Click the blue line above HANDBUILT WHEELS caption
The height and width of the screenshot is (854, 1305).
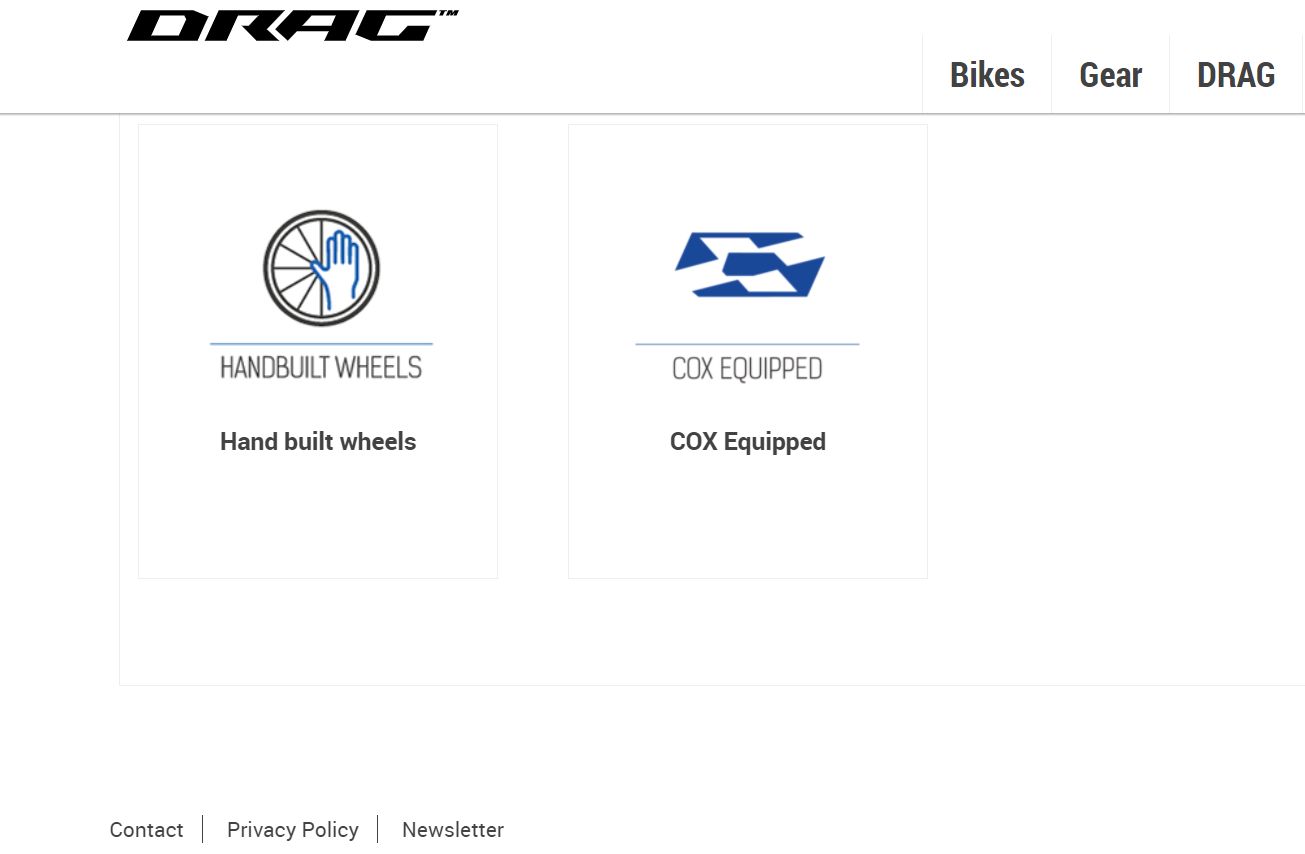coord(321,344)
